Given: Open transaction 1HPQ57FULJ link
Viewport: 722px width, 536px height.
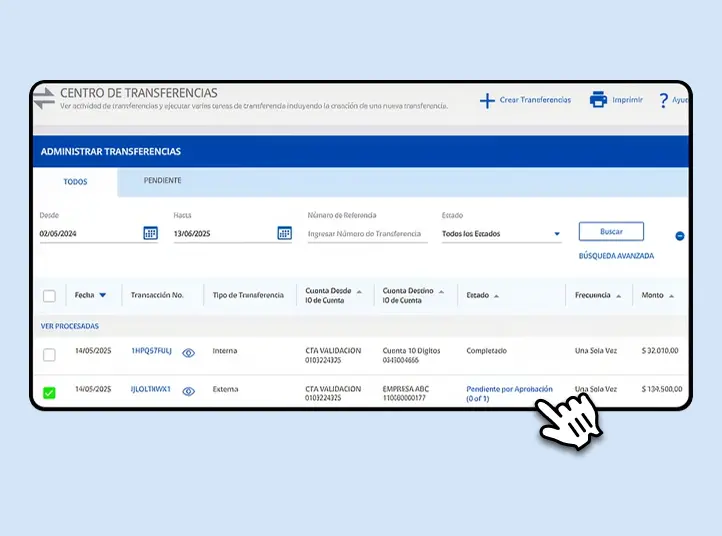Looking at the screenshot, I should click(x=151, y=351).
